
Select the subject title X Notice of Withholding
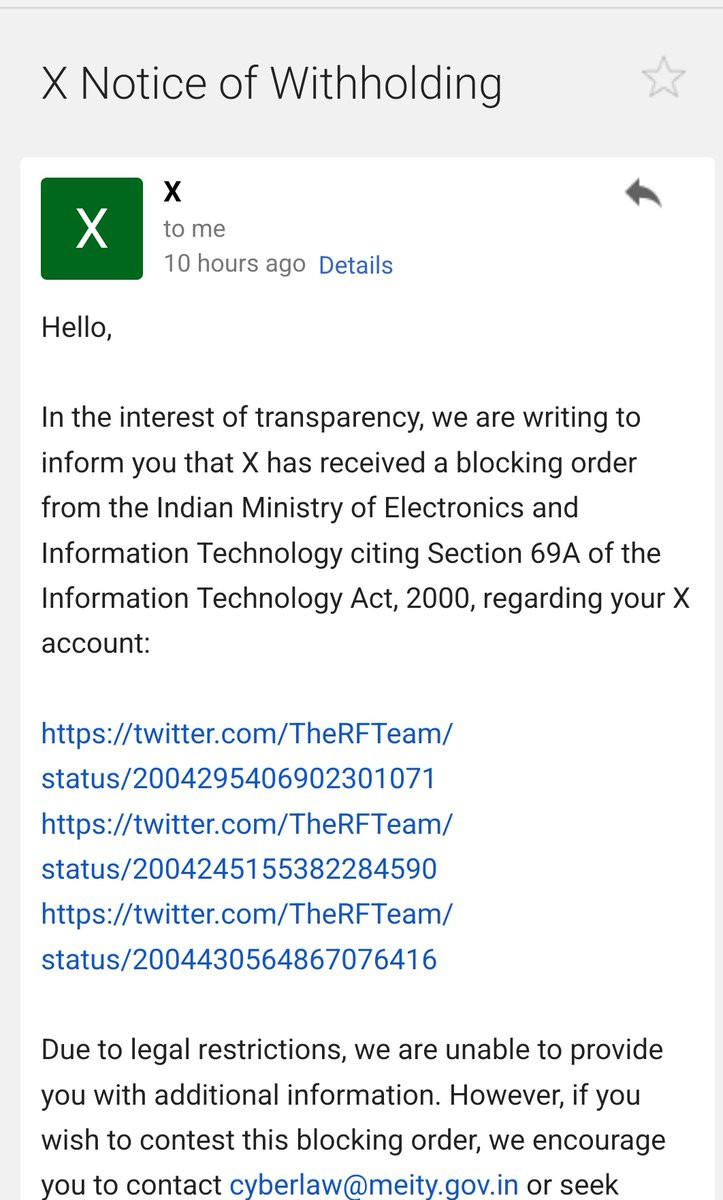(x=271, y=83)
